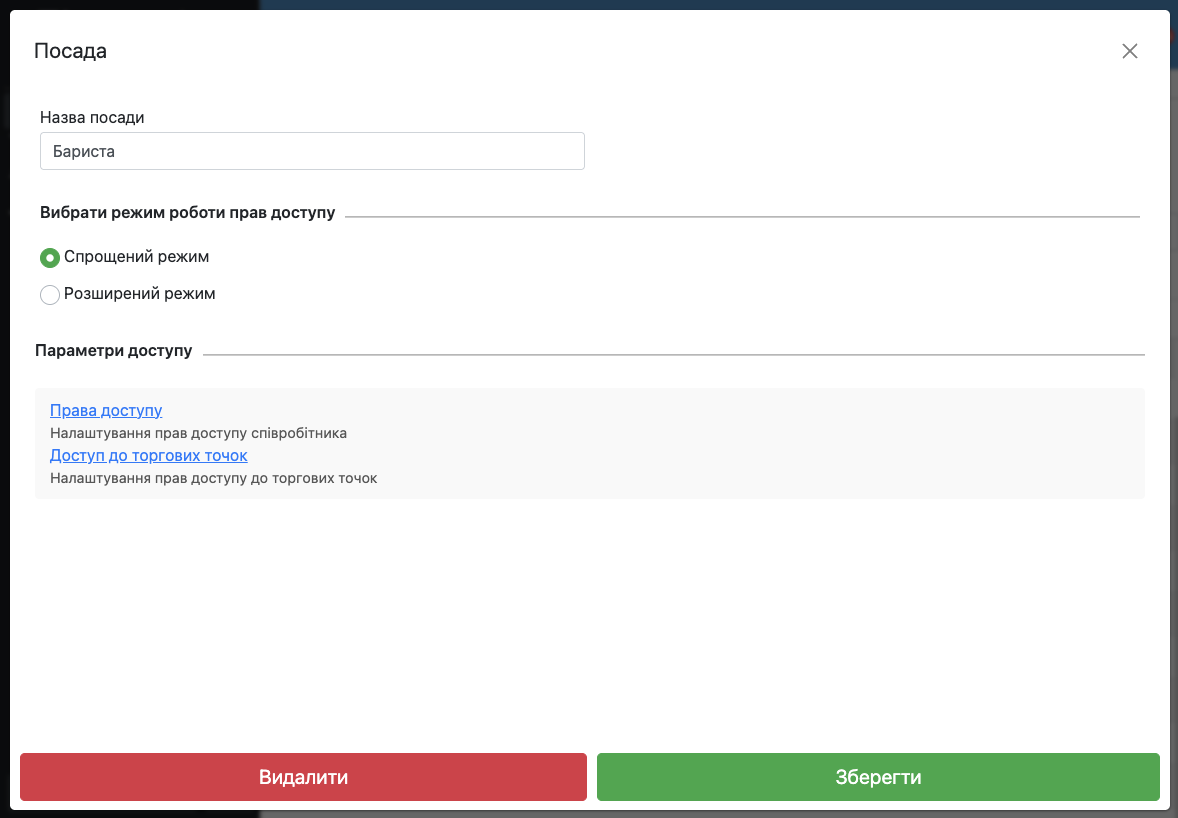Click the Параметри доступу section heading
Image resolution: width=1178 pixels, height=818 pixels.
coord(113,350)
